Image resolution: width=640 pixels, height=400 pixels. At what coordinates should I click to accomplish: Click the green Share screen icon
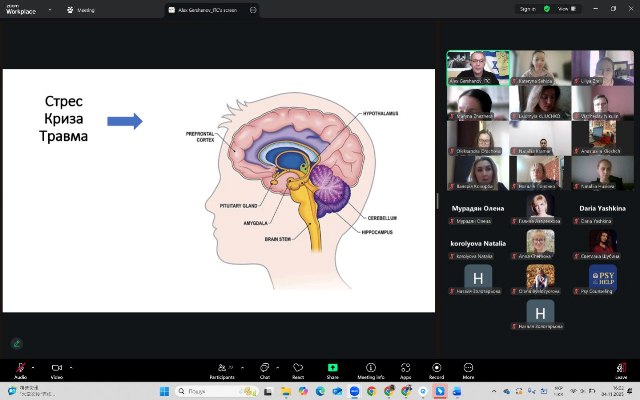(332, 368)
